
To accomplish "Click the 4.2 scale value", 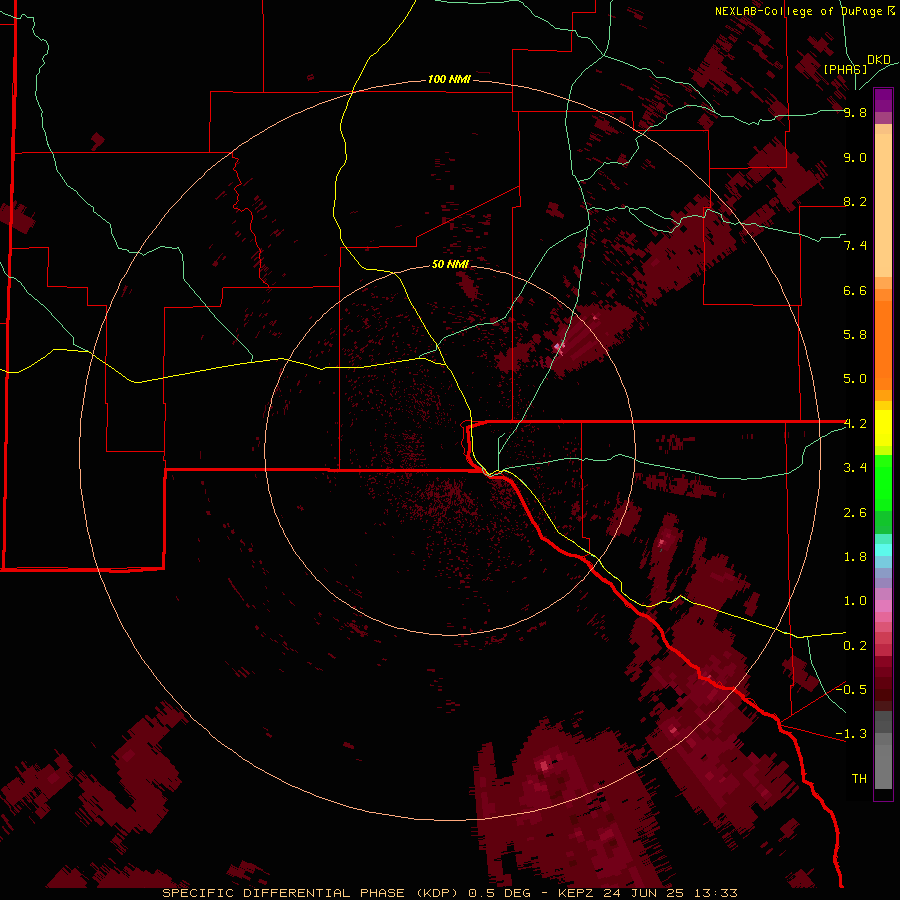I will [855, 424].
